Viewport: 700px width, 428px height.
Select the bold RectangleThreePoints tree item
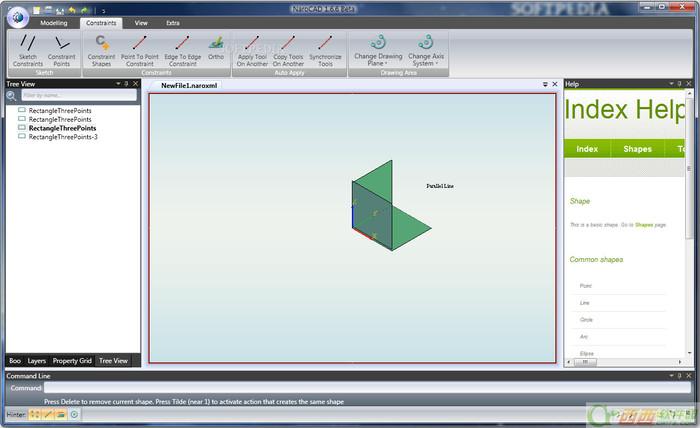[62, 128]
